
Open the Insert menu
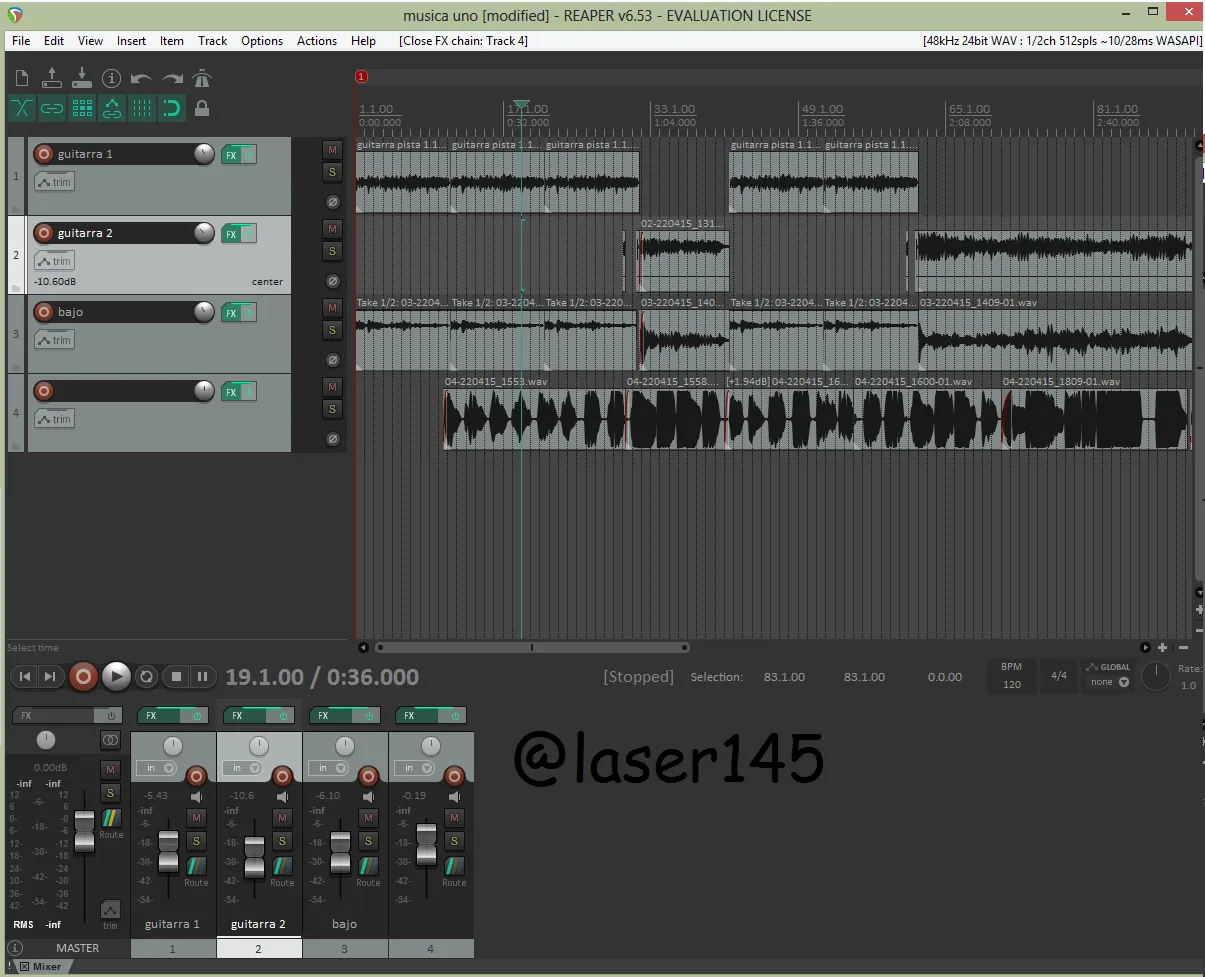click(x=131, y=41)
